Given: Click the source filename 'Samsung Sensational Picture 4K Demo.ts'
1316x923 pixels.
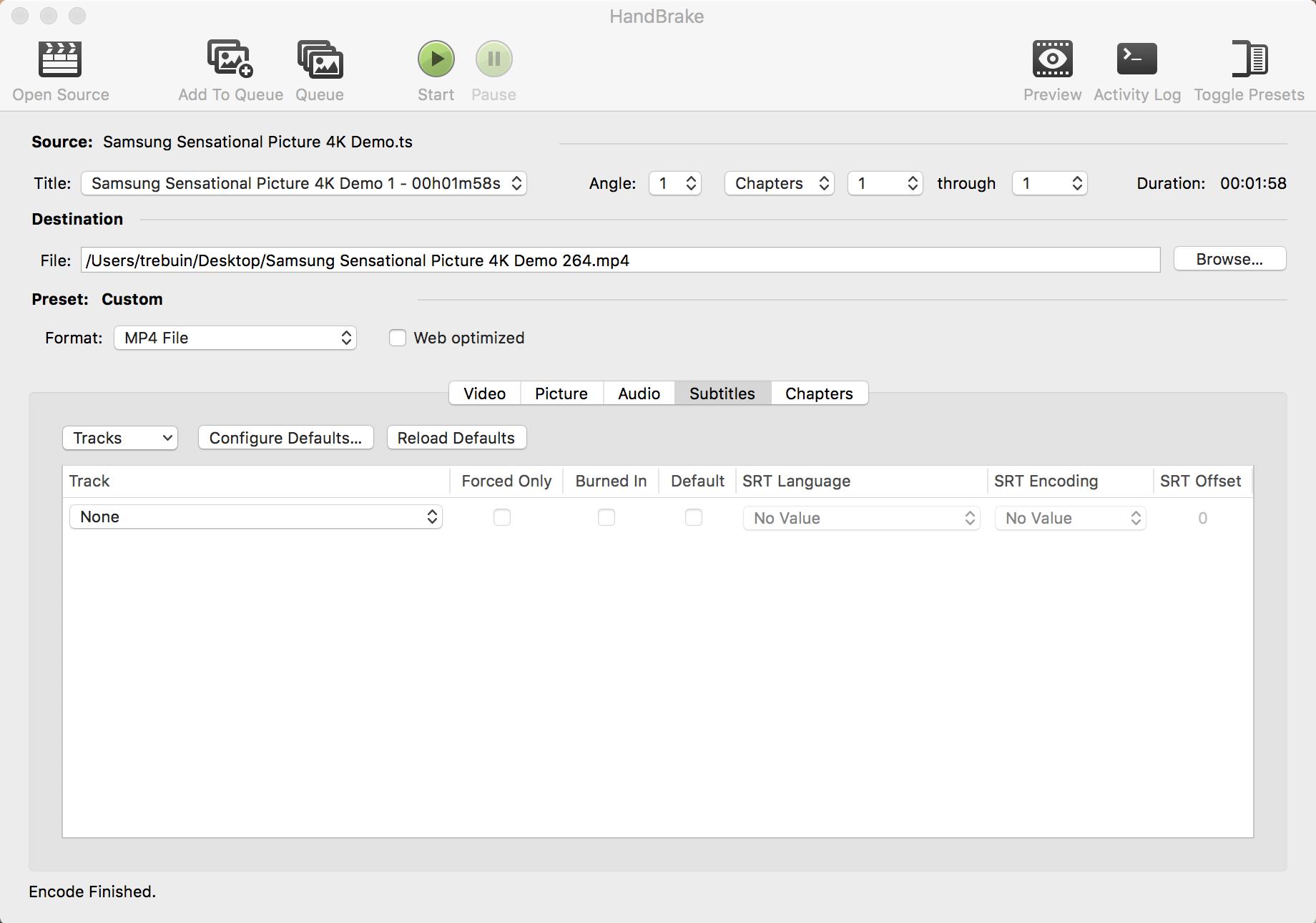Looking at the screenshot, I should point(257,142).
